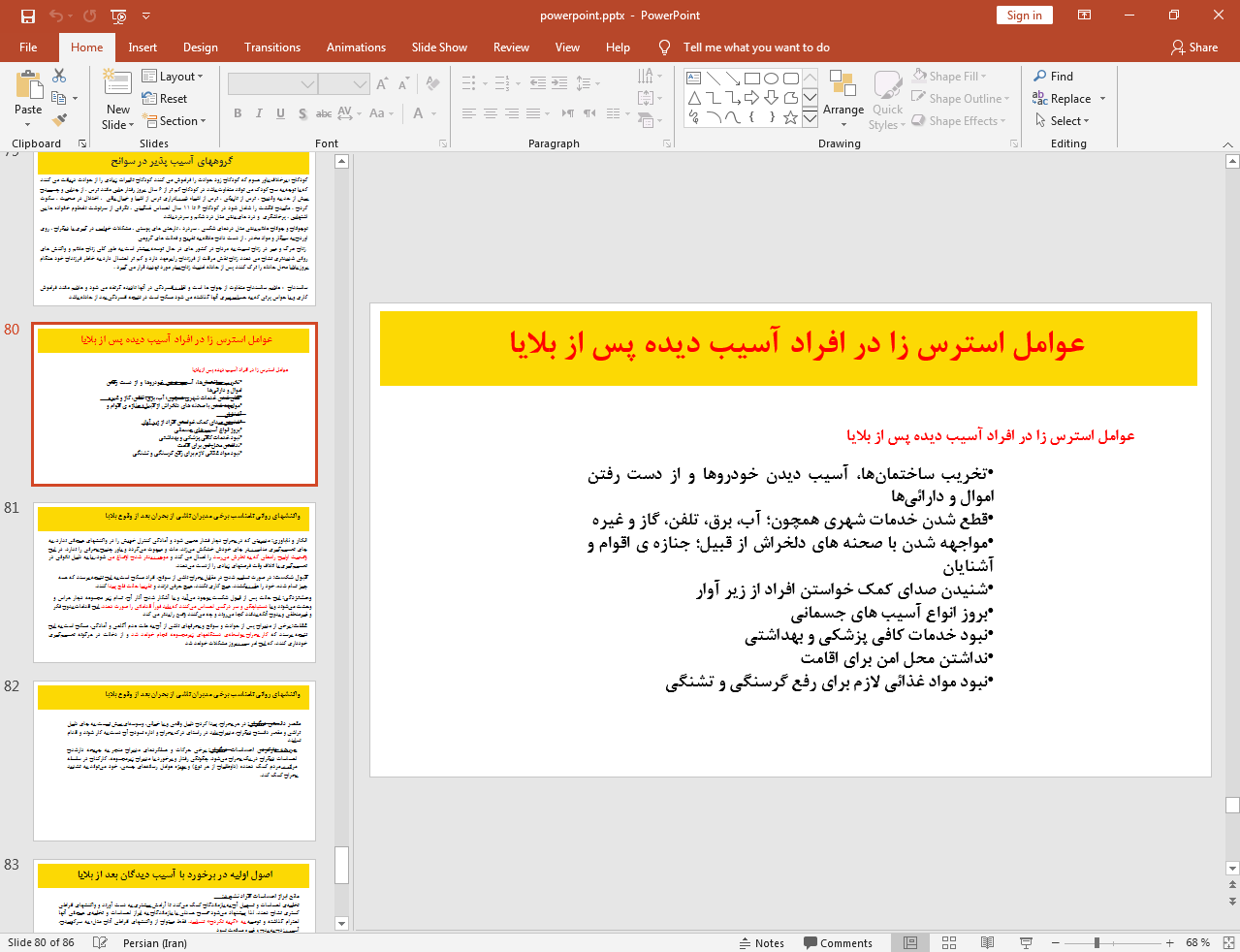Viewport: 1240px width, 952px height.
Task: Open Shape Outline dropdown
Action: tap(961, 99)
